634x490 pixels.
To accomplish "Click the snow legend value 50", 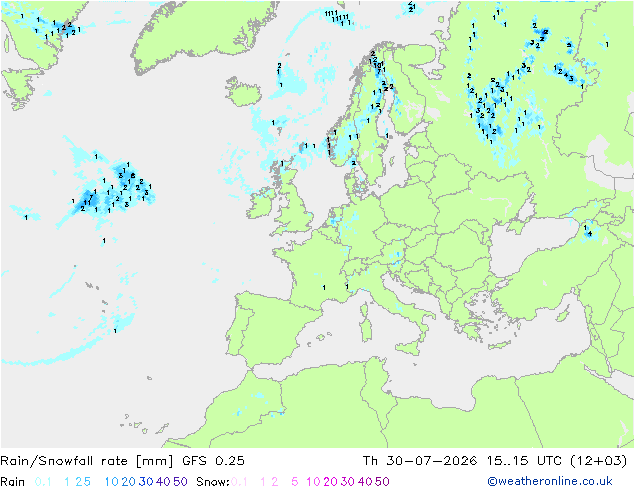I will pyautogui.click(x=382, y=482).
